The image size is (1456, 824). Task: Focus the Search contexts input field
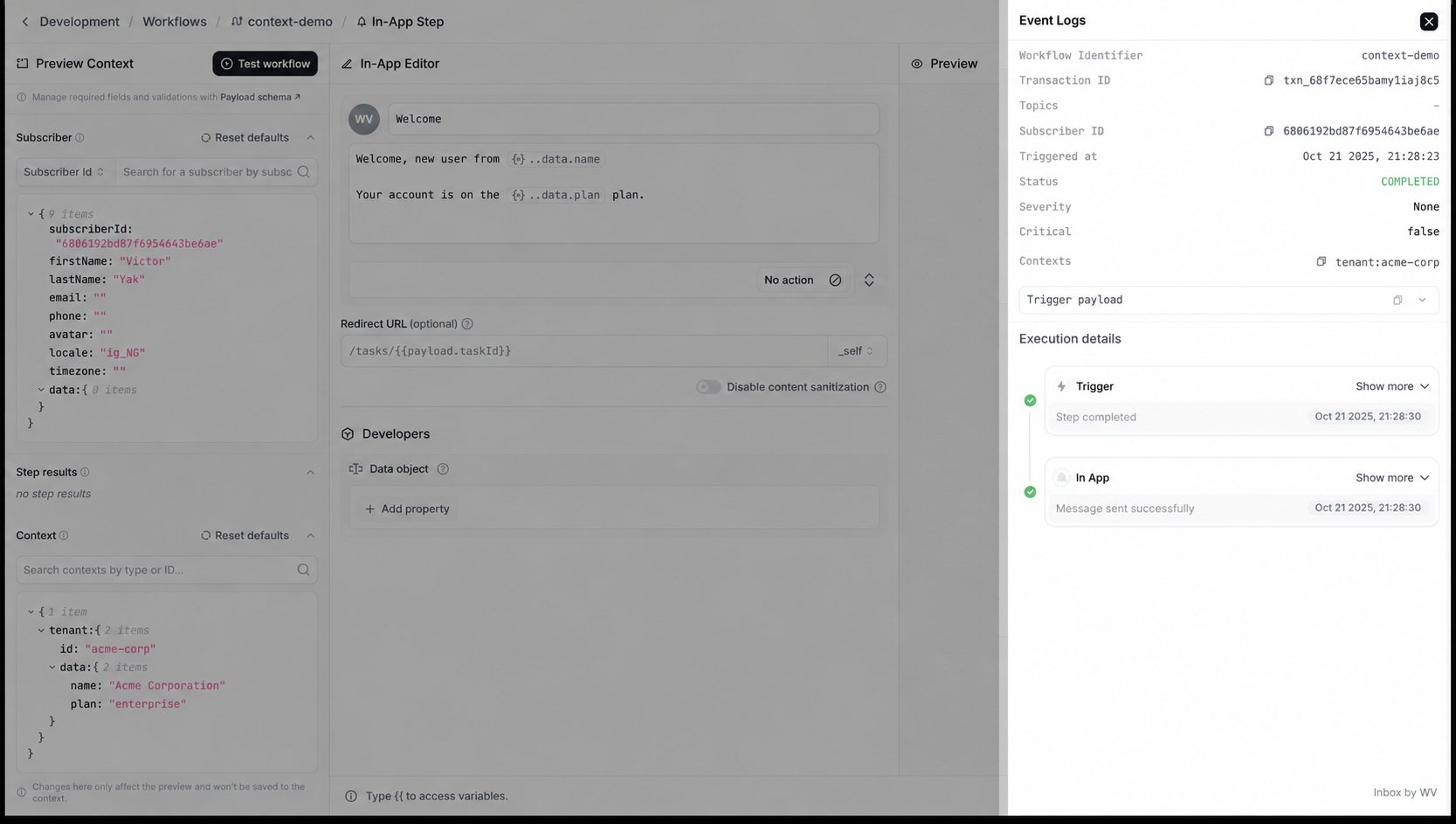[x=166, y=570]
